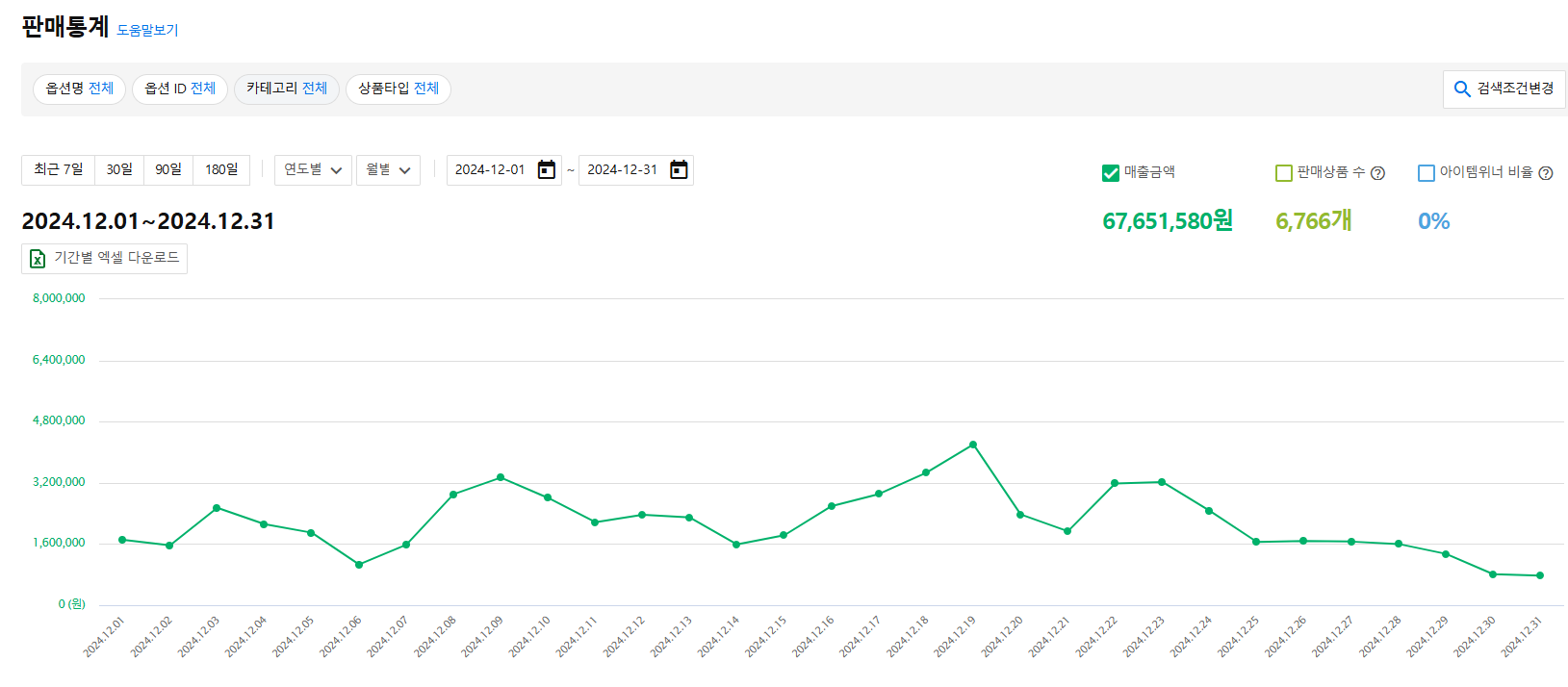Click the peak data point on 2024.12.19
The height and width of the screenshot is (687, 1568).
pyautogui.click(x=973, y=445)
